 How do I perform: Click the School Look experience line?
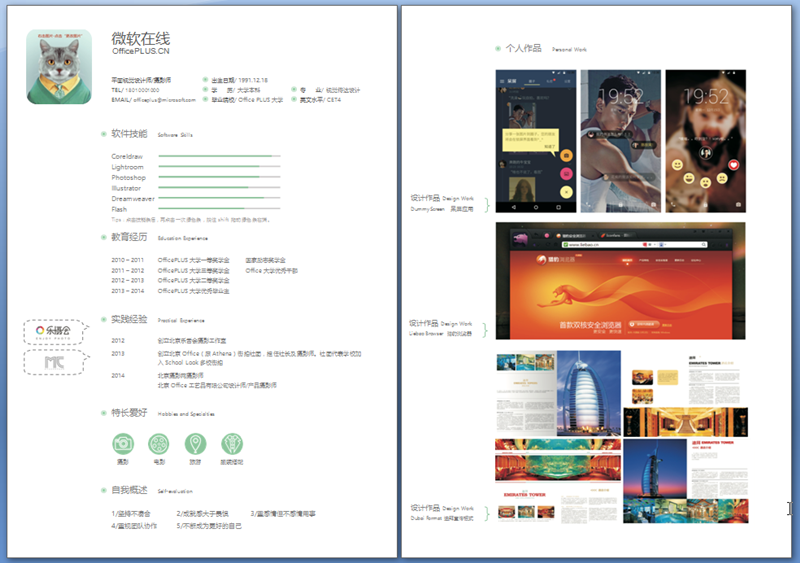click(x=190, y=362)
